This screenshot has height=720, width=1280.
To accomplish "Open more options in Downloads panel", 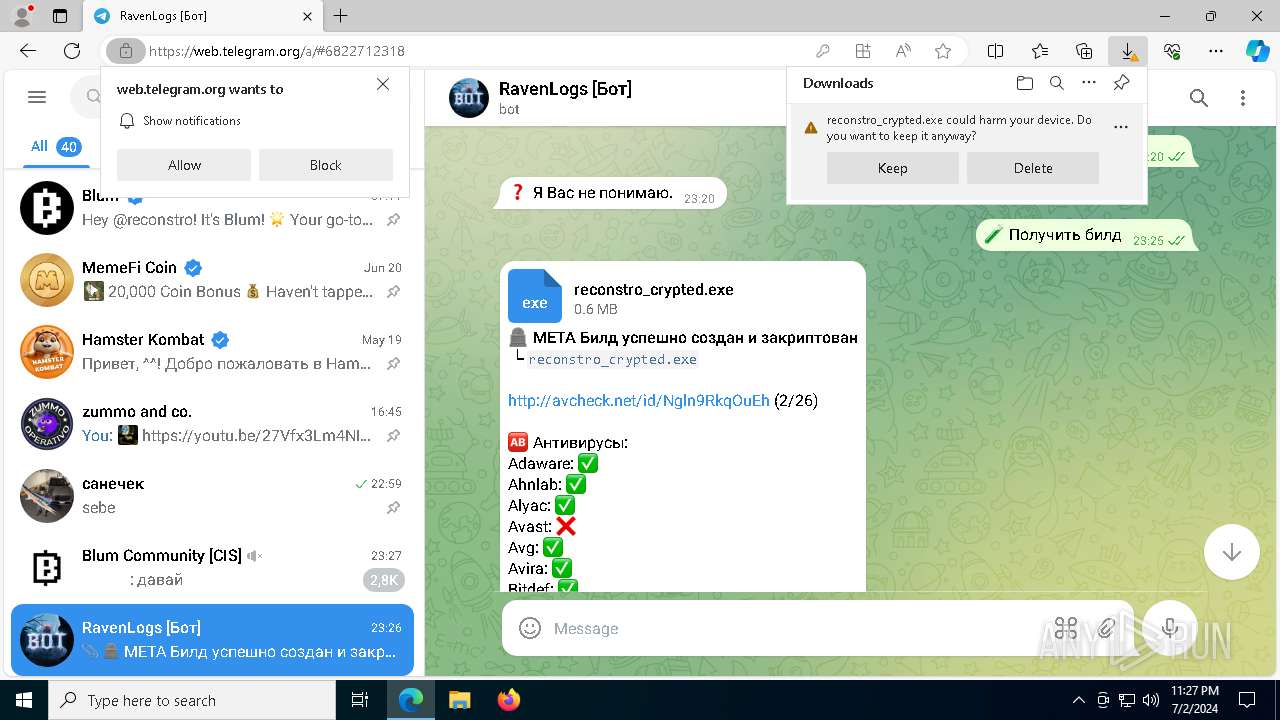I will coord(1089,83).
